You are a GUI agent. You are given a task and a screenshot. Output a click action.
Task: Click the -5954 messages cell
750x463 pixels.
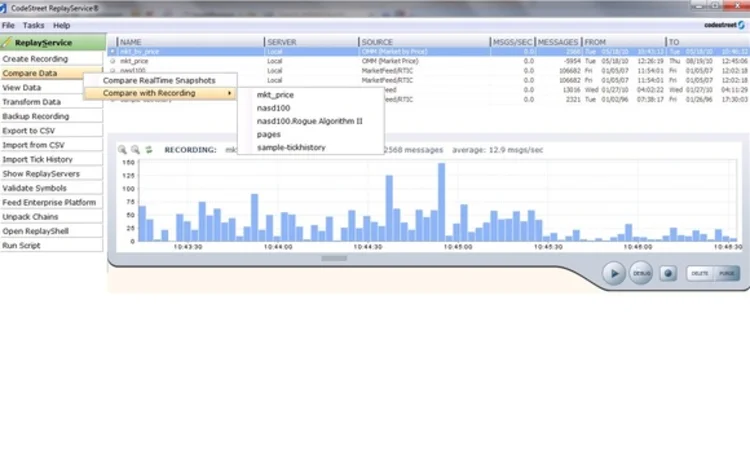pyautogui.click(x=572, y=61)
